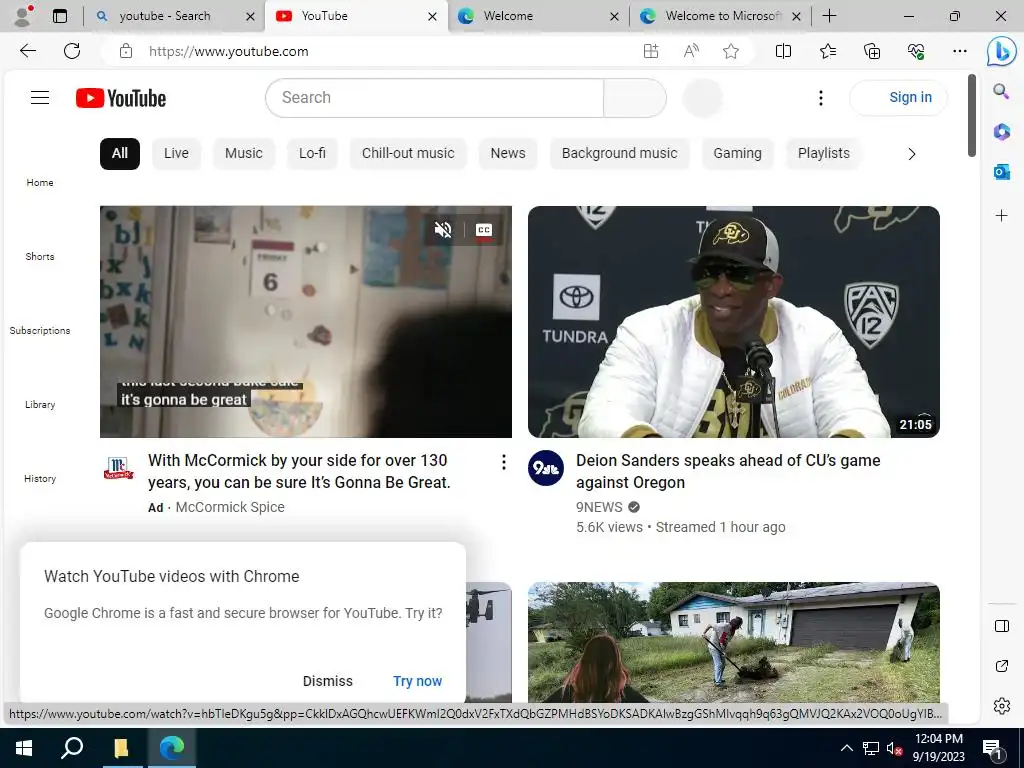
Task: Start Read aloud from address bar
Action: [x=691, y=51]
